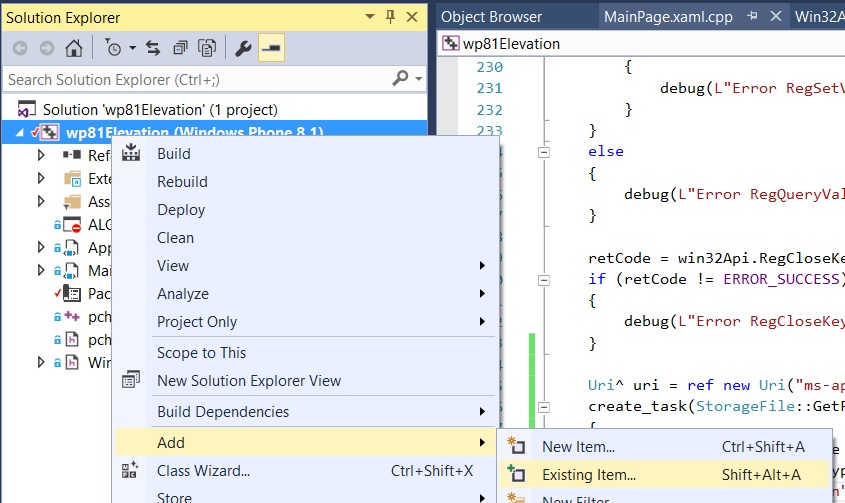Expand the Win32Api header node
This screenshot has height=503, width=845.
coord(41,362)
